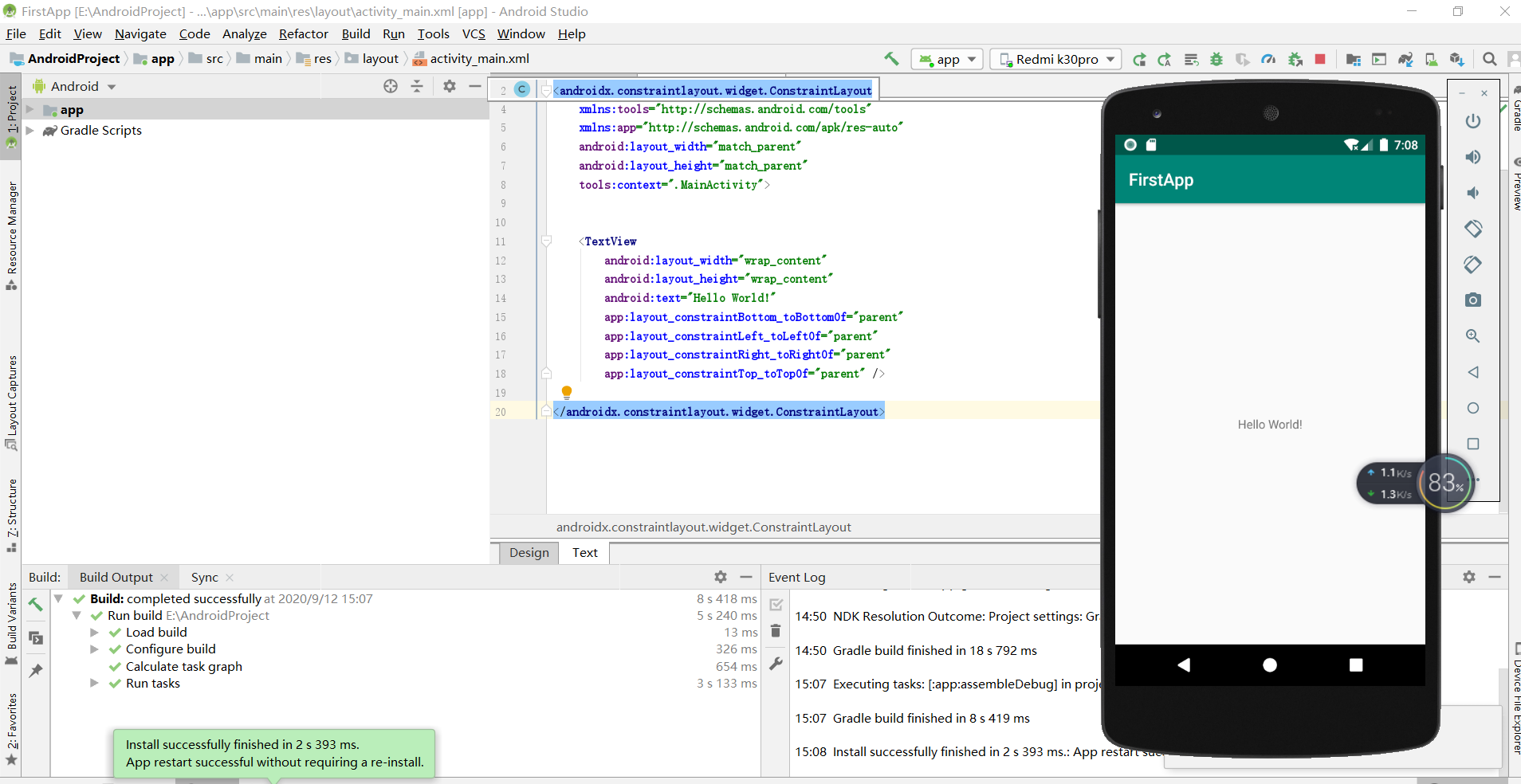Open the Navigate menu
1521x784 pixels.
point(140,33)
